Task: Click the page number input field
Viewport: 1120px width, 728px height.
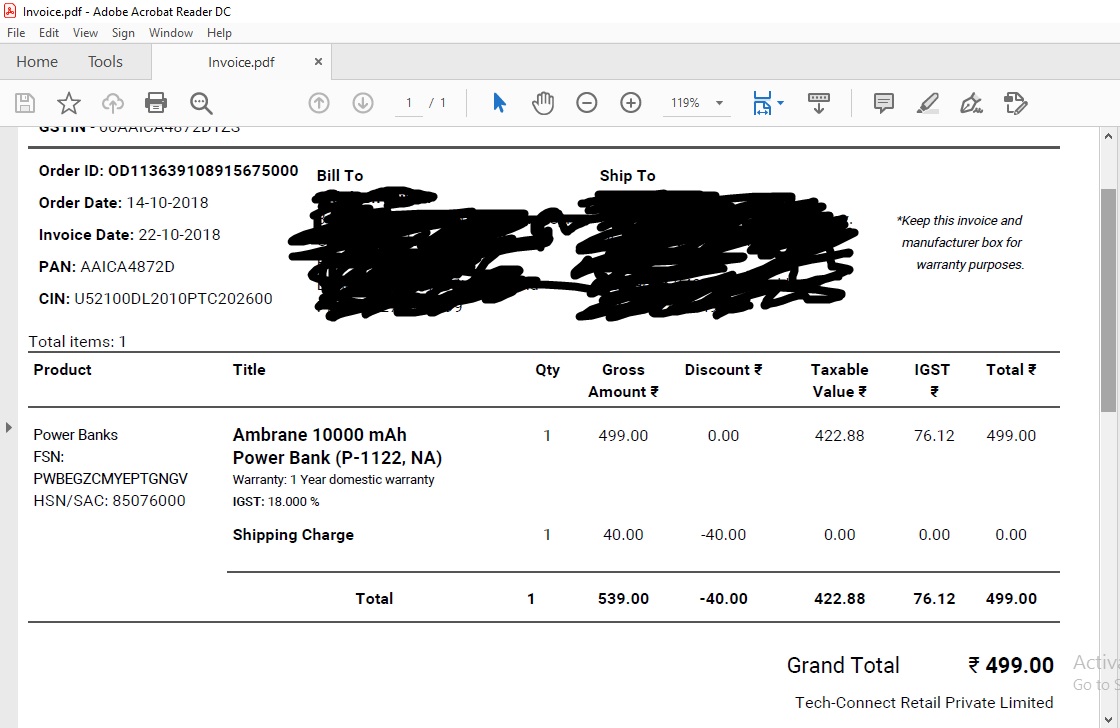Action: [x=409, y=103]
